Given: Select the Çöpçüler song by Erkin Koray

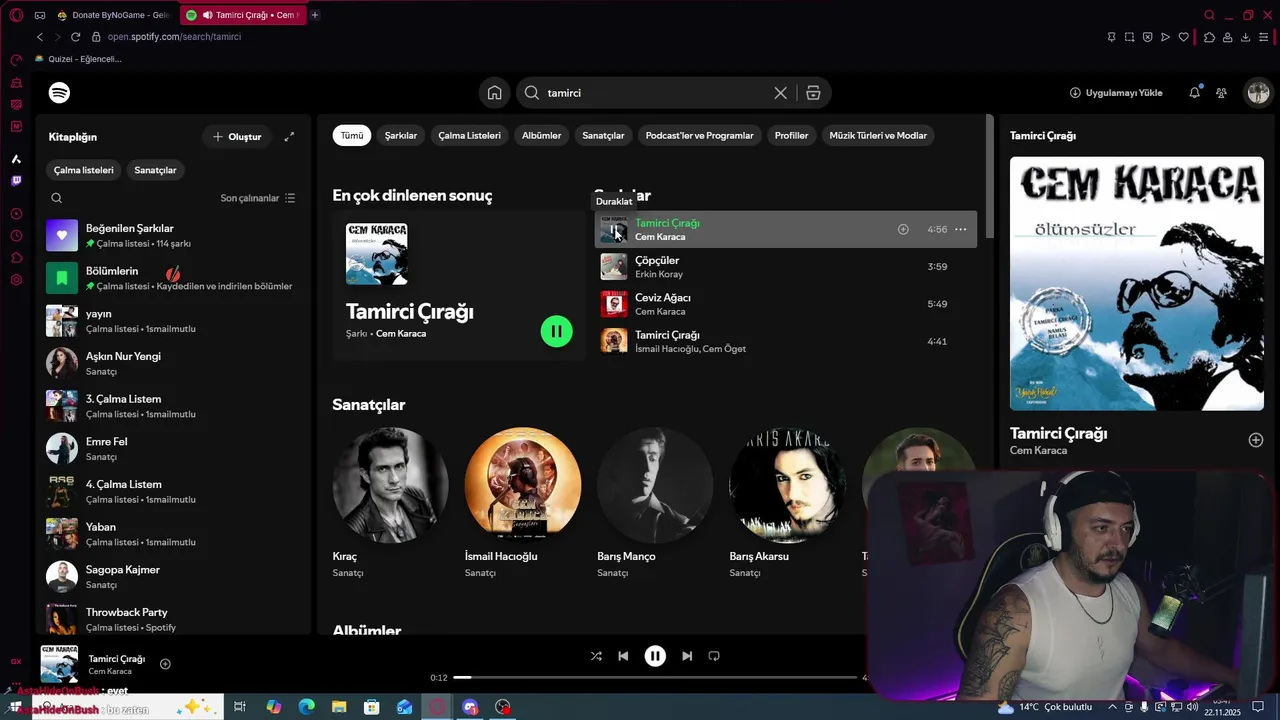Looking at the screenshot, I should click(x=786, y=267).
